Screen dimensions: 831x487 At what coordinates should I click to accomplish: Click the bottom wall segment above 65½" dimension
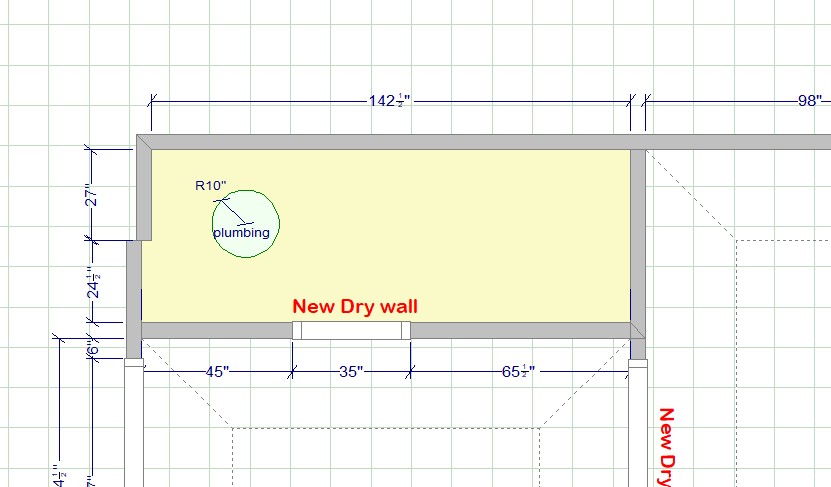(x=518, y=331)
